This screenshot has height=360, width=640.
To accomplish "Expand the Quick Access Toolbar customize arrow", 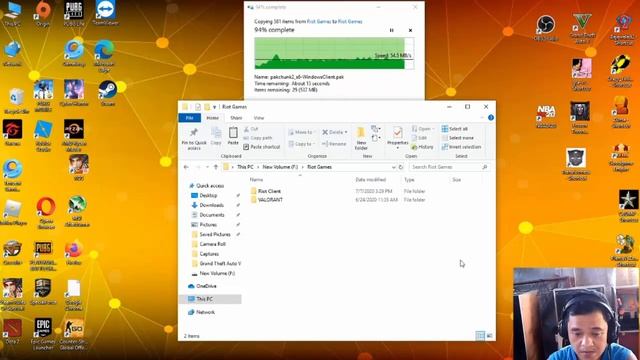I will coord(214,107).
